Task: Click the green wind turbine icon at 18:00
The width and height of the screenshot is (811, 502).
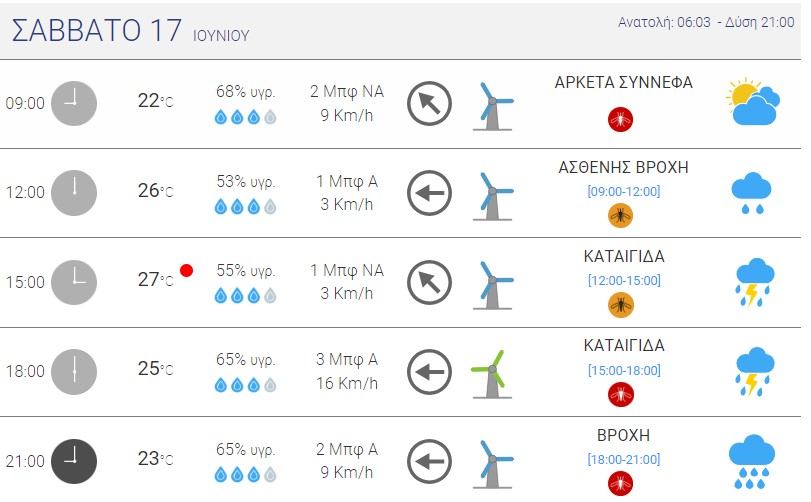Action: [x=491, y=374]
